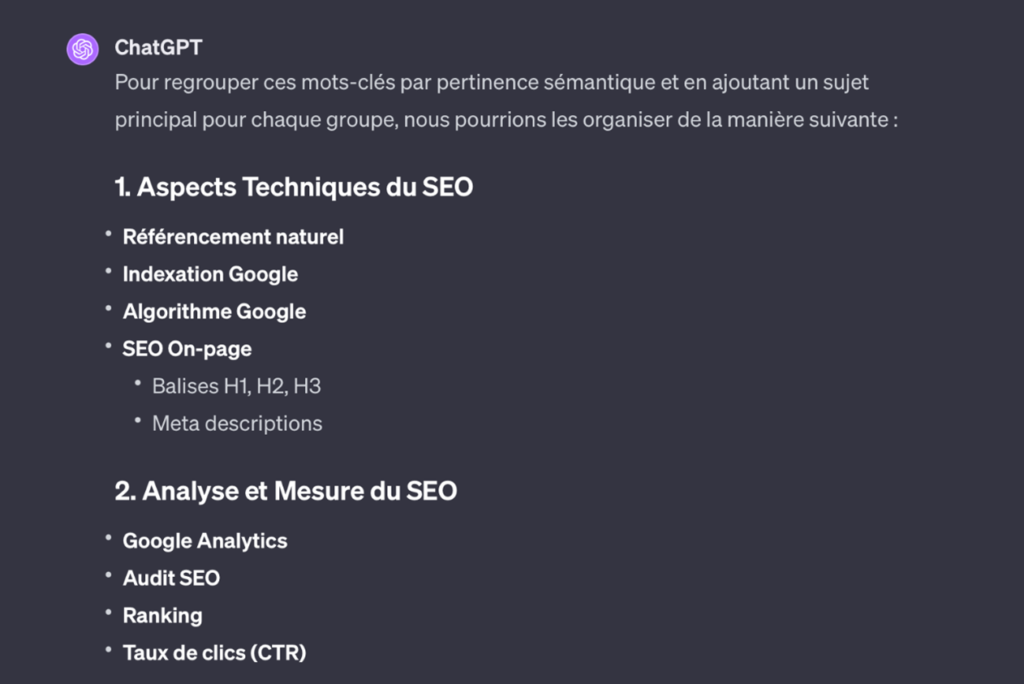Viewport: 1024px width, 684px height.
Task: Select the "2. Analyse et Mesure du SEO" heading
Action: click(285, 491)
